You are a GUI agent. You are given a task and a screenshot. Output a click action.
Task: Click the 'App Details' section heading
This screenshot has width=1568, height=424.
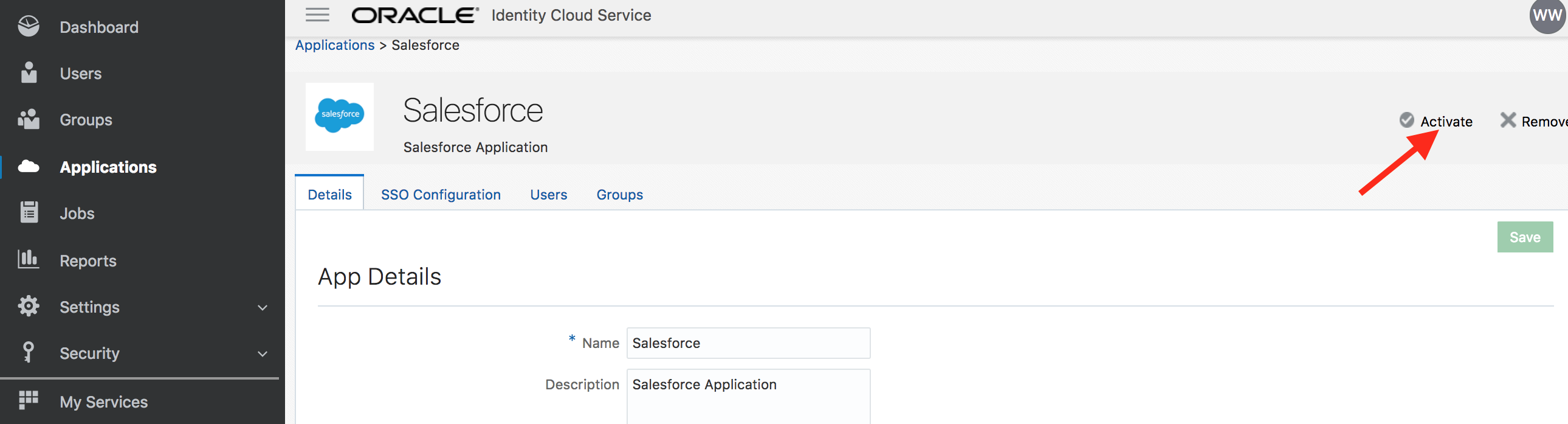tap(379, 277)
